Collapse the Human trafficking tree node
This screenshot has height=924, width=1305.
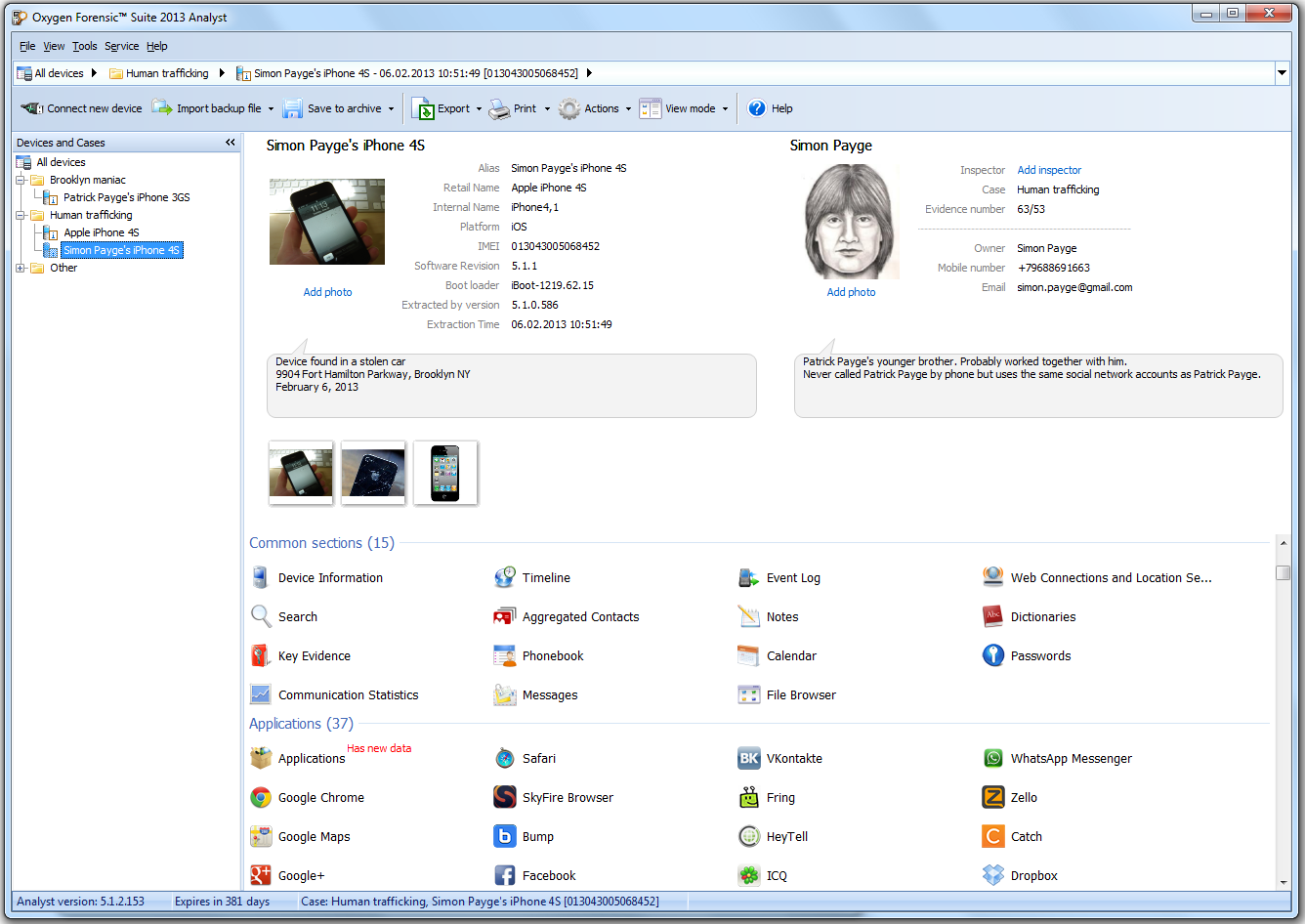21,215
